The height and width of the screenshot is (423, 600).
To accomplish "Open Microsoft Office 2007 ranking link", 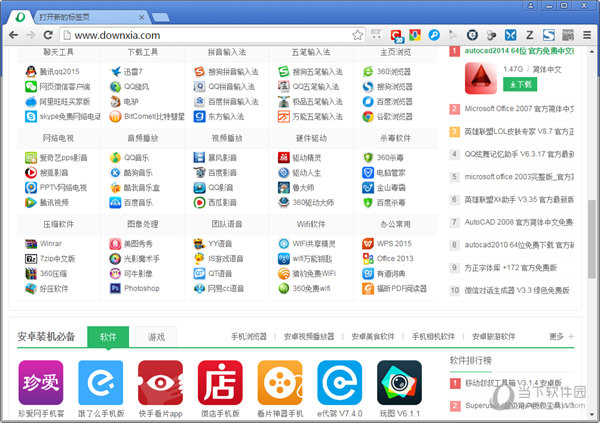I will click(519, 109).
